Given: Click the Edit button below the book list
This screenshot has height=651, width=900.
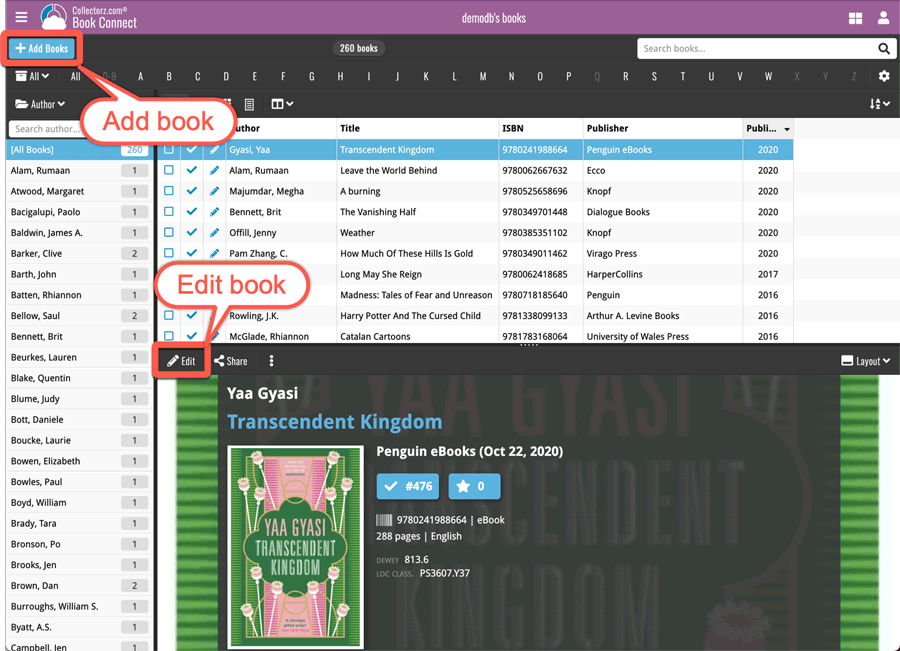Looking at the screenshot, I should point(181,361).
